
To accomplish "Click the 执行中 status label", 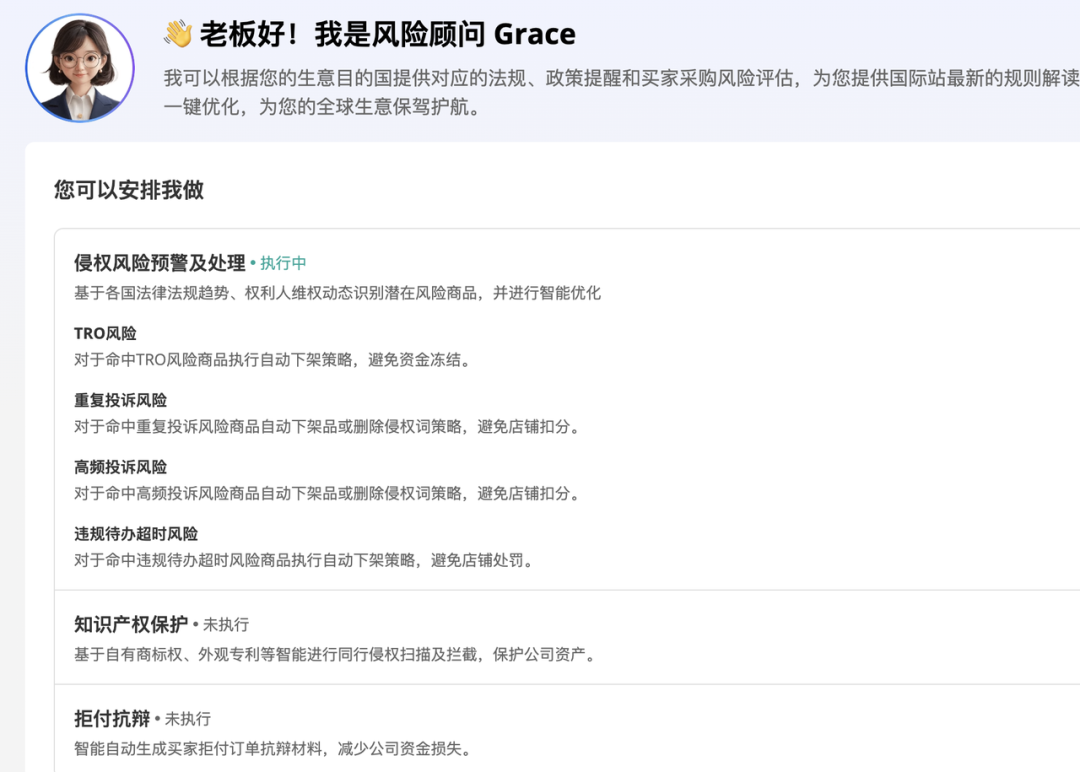I will (283, 263).
